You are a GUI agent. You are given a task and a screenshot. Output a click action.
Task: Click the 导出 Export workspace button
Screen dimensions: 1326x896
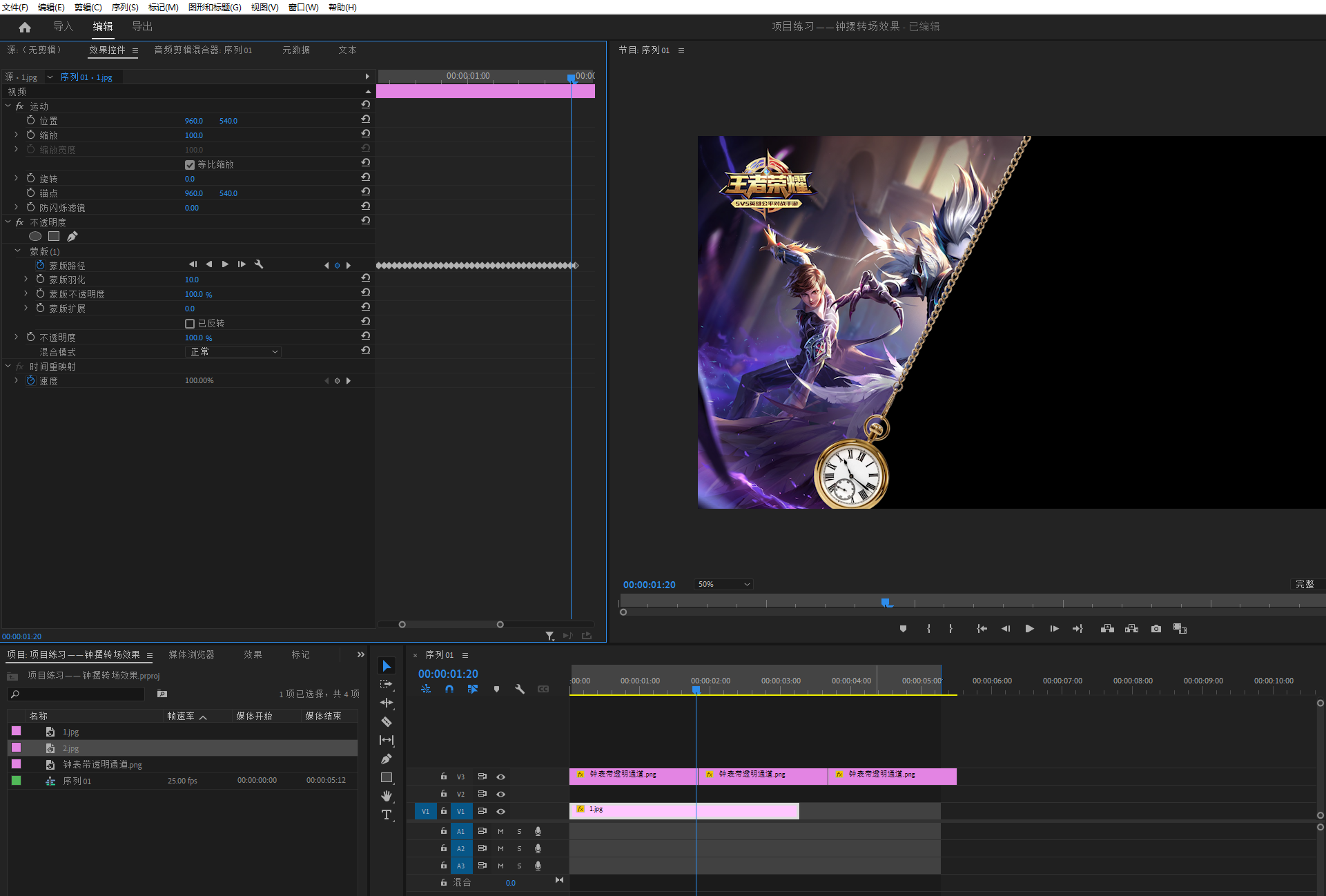click(x=142, y=26)
